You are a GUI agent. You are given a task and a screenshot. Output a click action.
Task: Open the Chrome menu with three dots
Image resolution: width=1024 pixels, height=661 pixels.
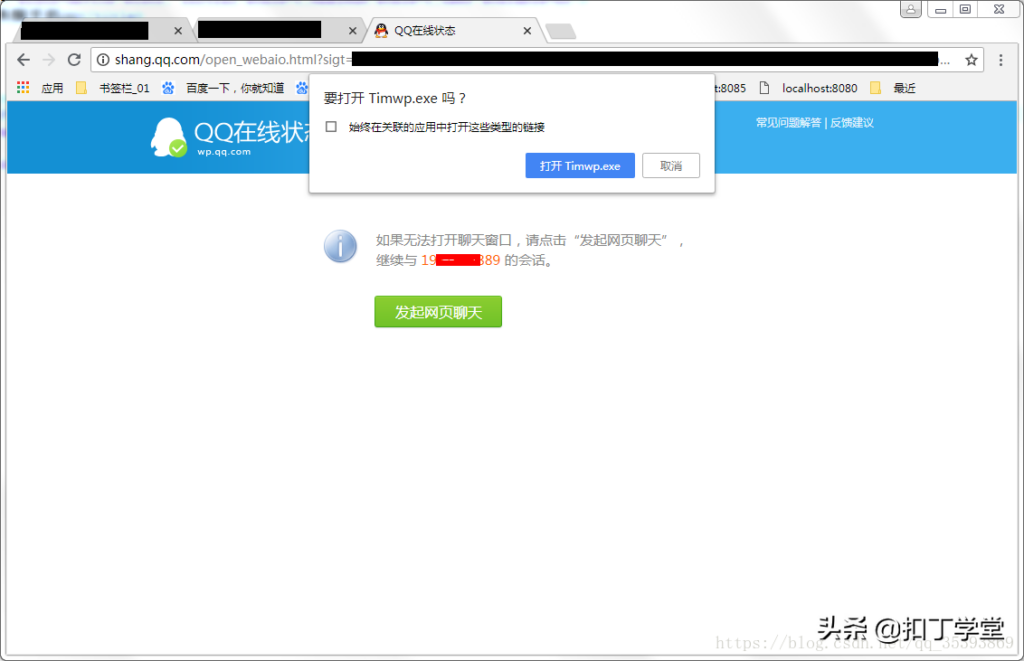click(1001, 60)
